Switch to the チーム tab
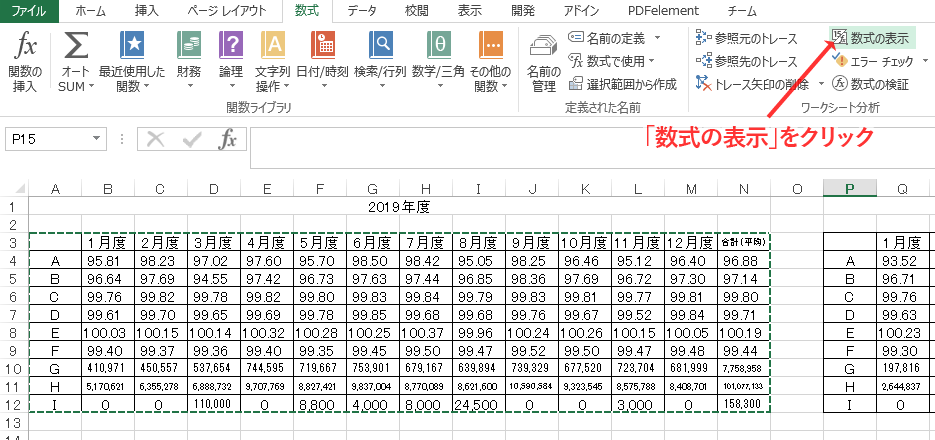This screenshot has width=935, height=440. 742,10
